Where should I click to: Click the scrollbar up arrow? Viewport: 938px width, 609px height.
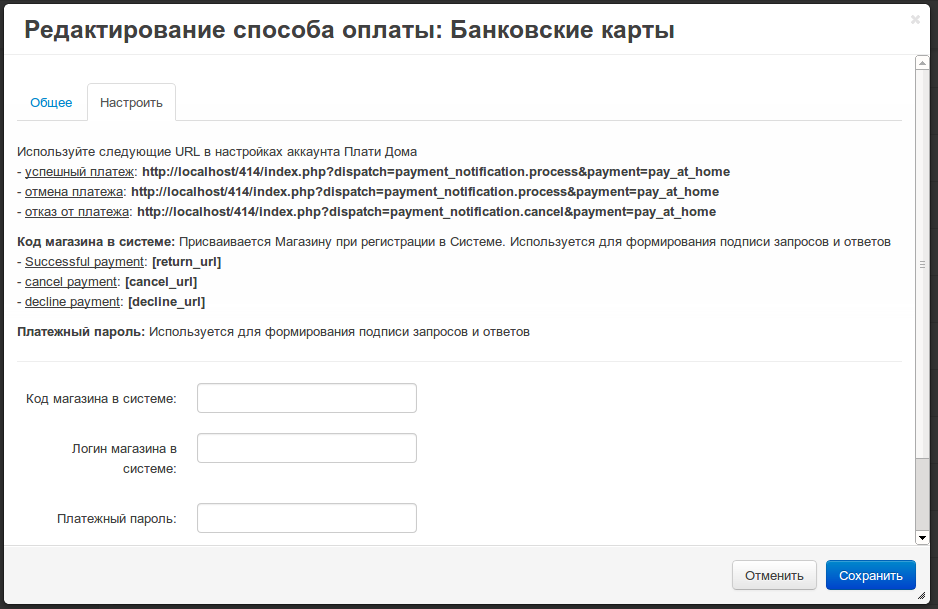922,62
